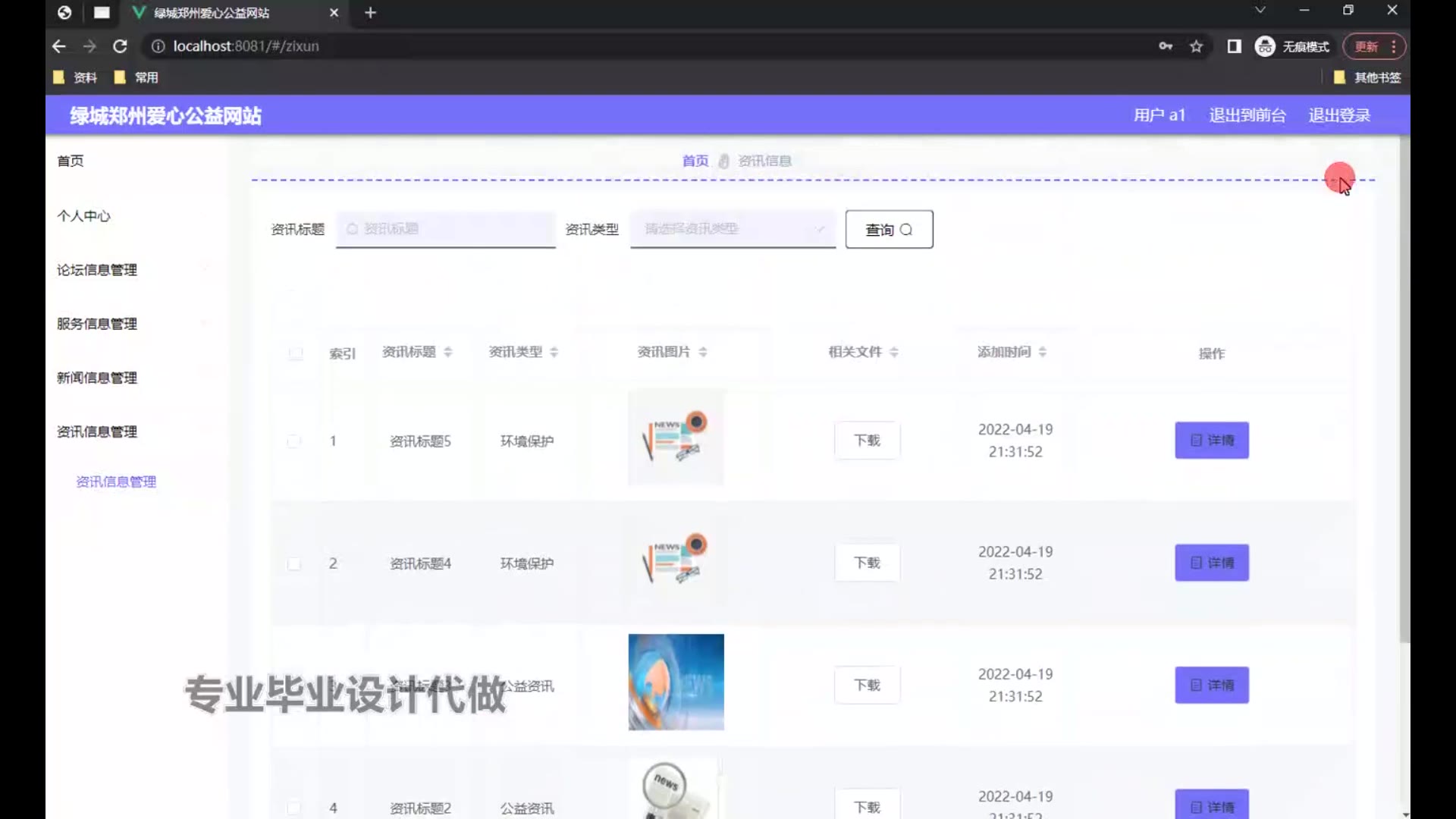Sort by 相关文件 column sort arrows
Viewport: 1456px width, 819px height.
point(894,352)
